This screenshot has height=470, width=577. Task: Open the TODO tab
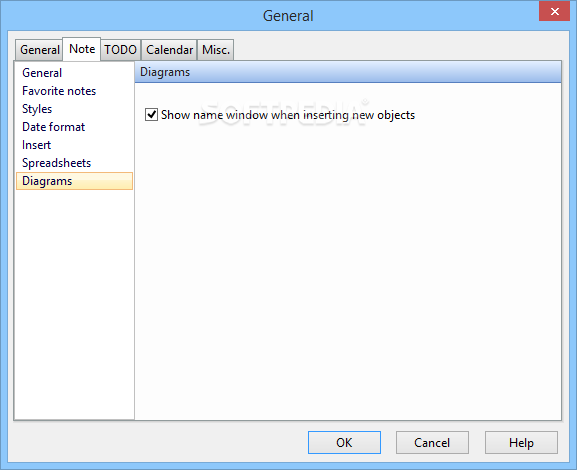(121, 50)
